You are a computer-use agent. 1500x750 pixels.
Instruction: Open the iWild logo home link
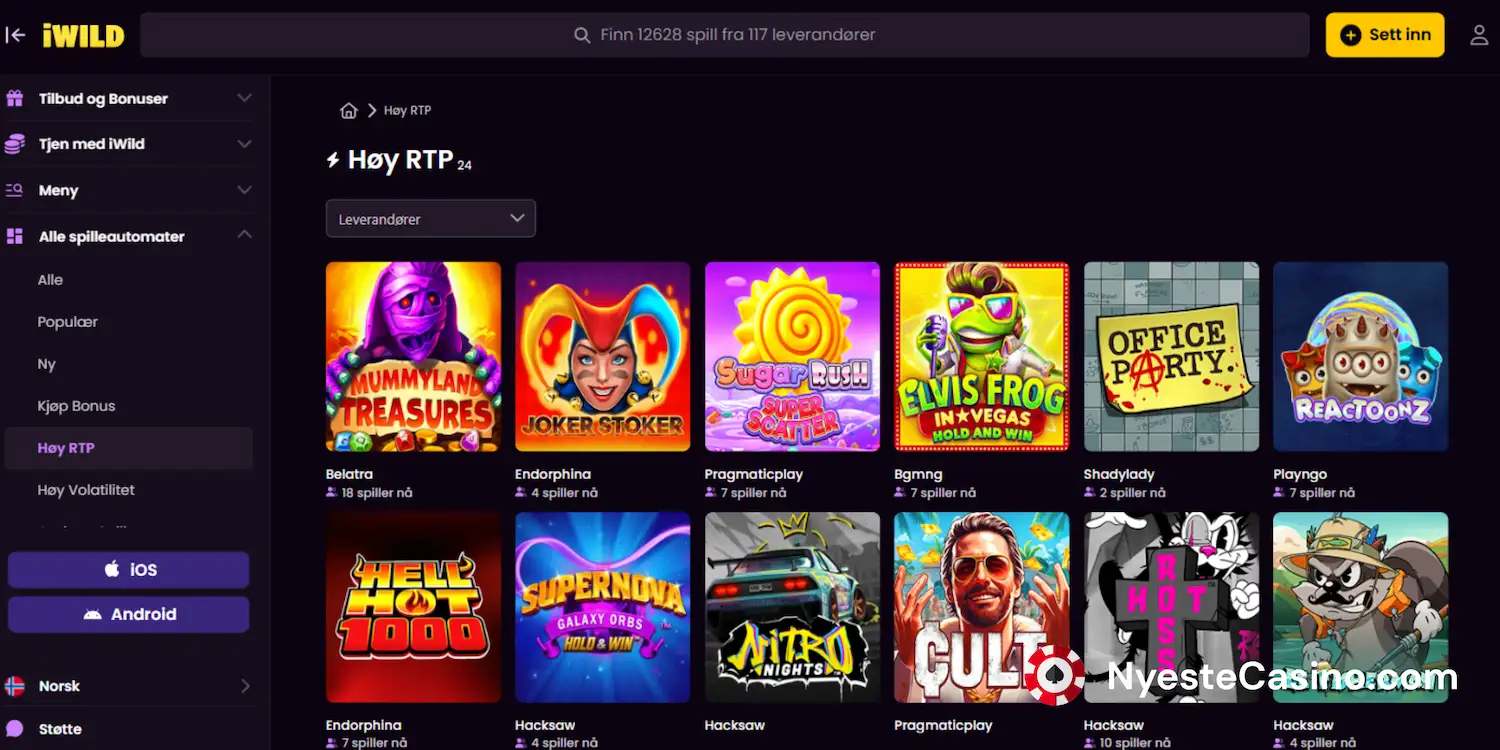(x=83, y=36)
